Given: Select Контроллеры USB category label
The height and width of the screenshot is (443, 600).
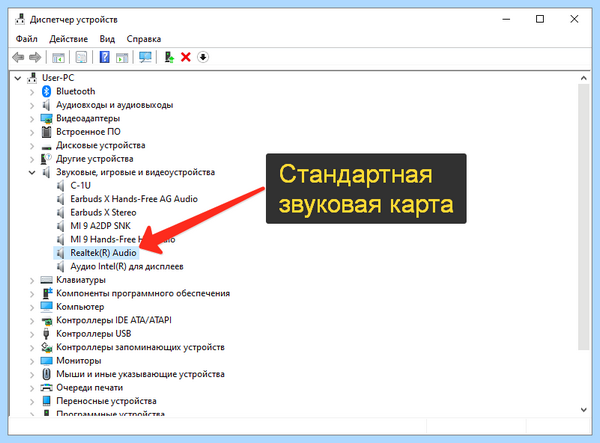Looking at the screenshot, I should [x=93, y=334].
